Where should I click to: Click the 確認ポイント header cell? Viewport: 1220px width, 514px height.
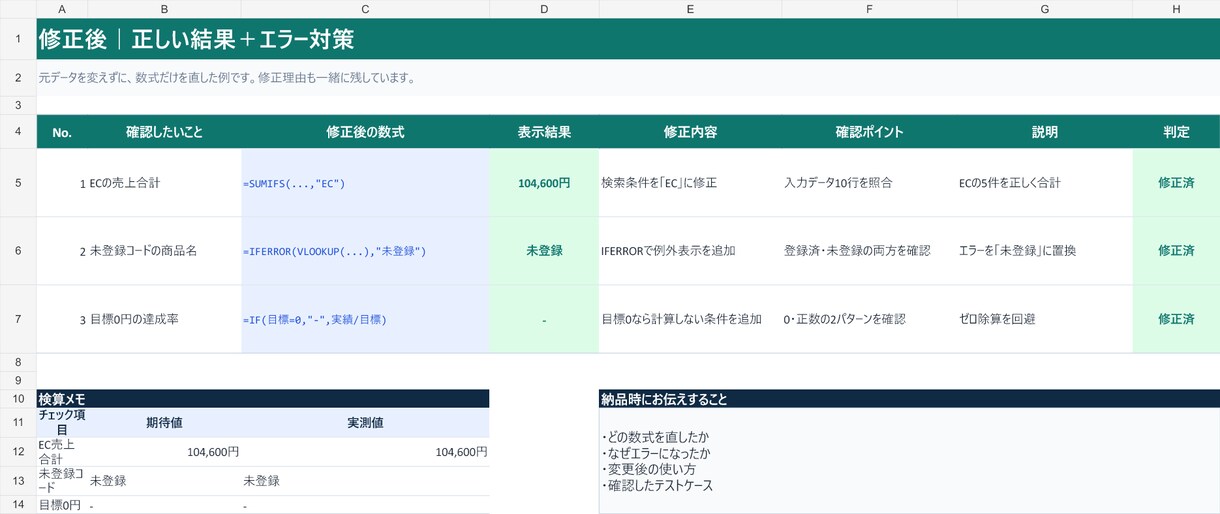pos(869,132)
